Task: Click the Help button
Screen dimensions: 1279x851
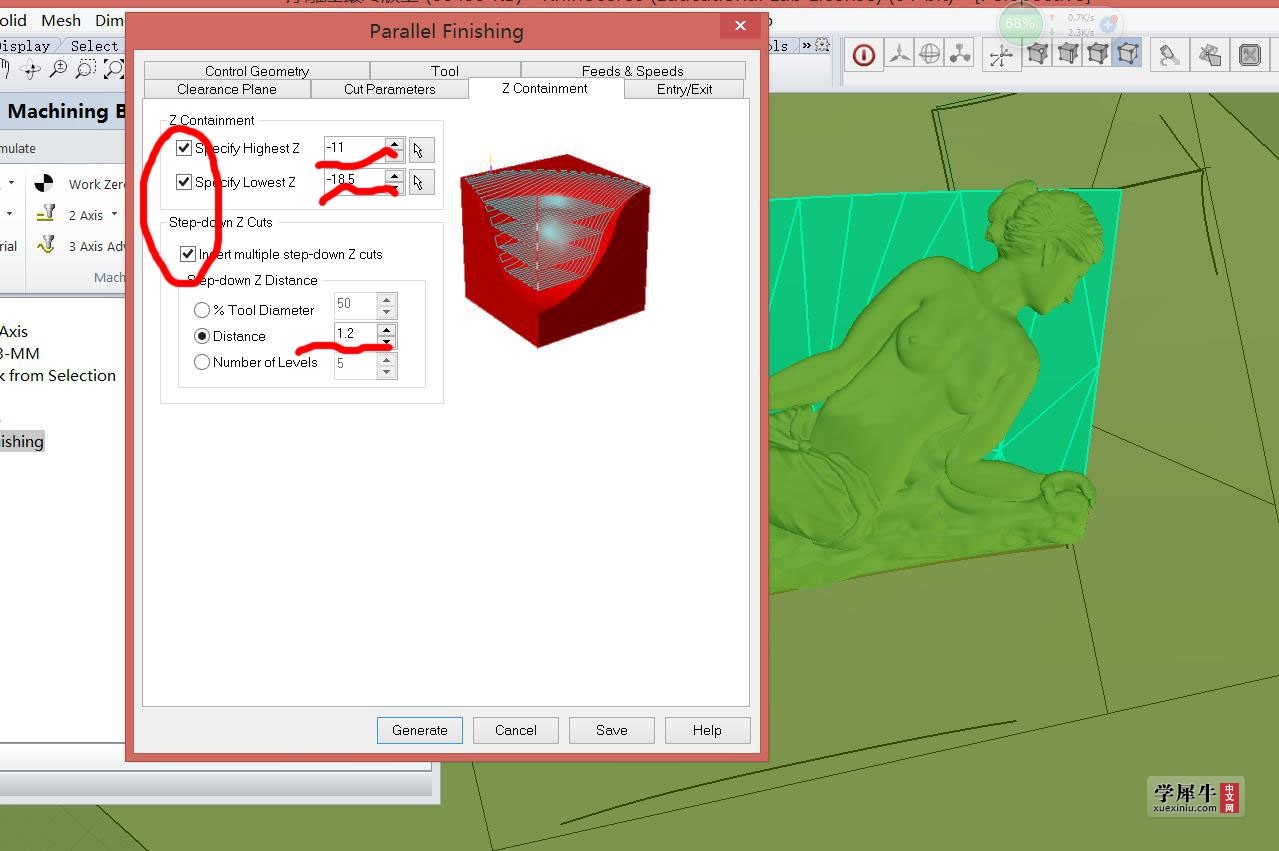Action: point(707,730)
